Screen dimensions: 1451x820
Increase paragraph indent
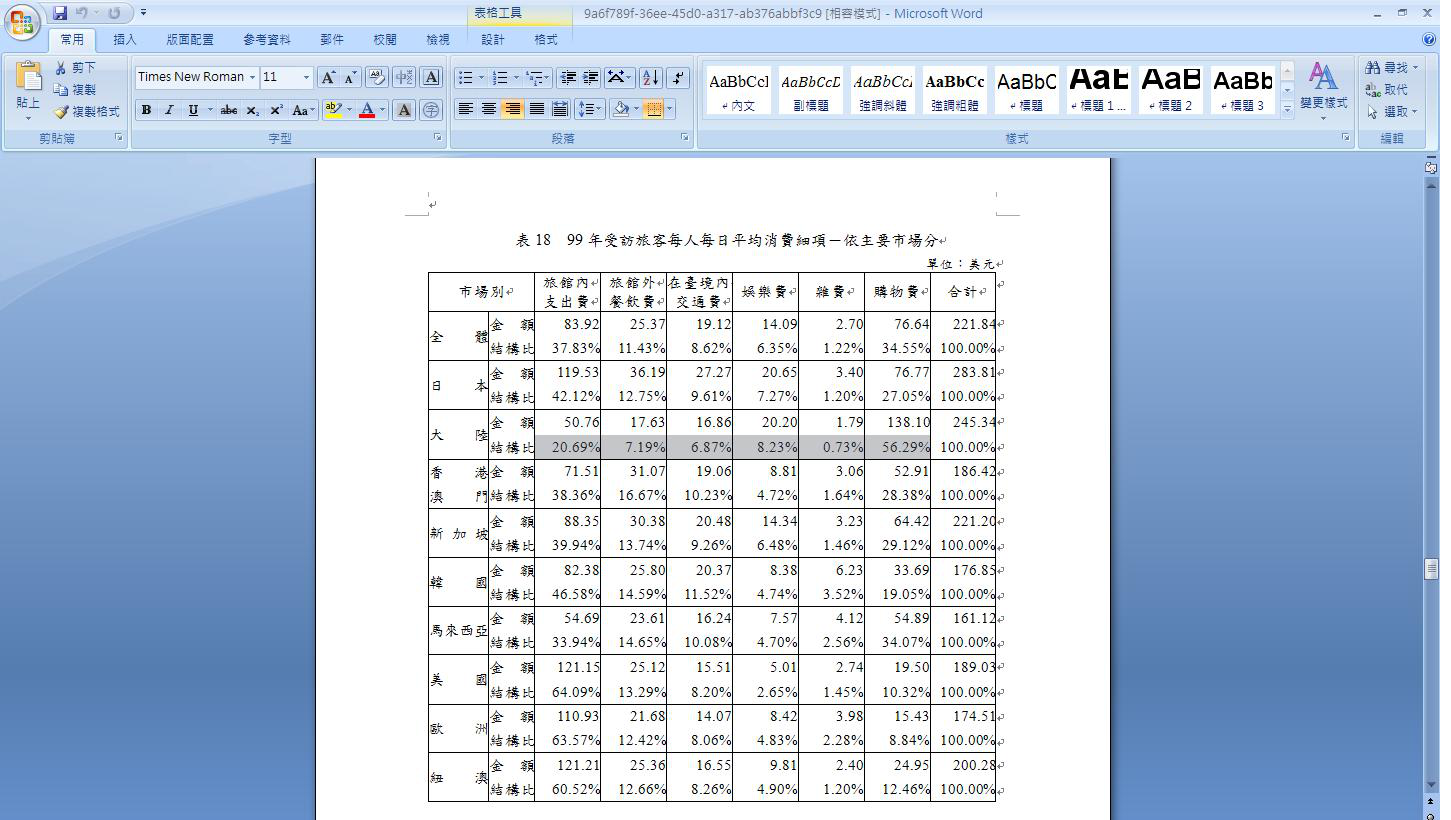pos(591,77)
